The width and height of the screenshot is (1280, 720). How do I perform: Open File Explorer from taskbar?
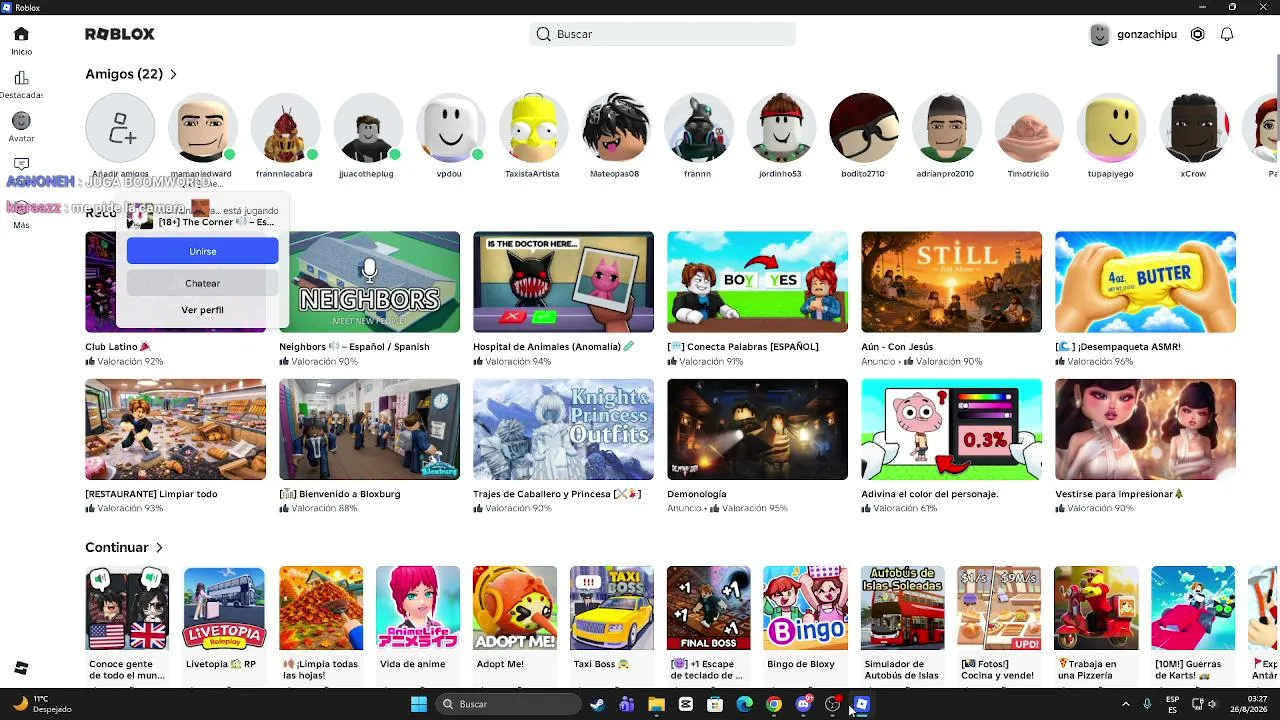[656, 704]
